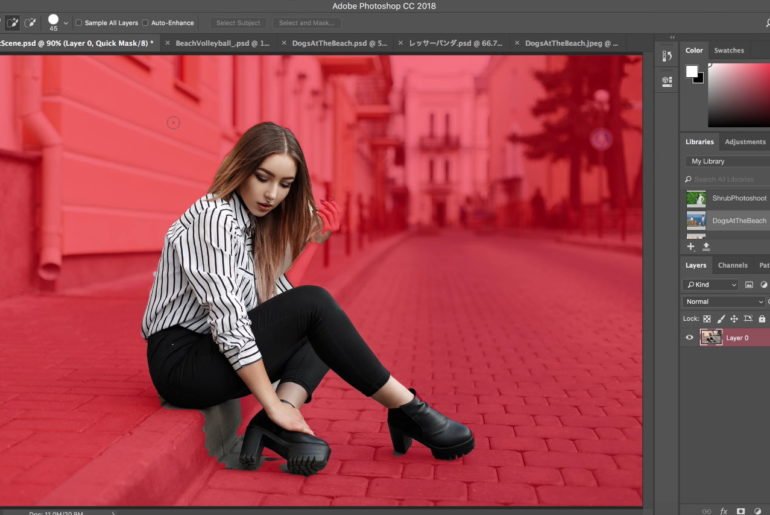770x515 pixels.
Task: Toggle Lock image pixels brush icon
Action: click(x=720, y=319)
